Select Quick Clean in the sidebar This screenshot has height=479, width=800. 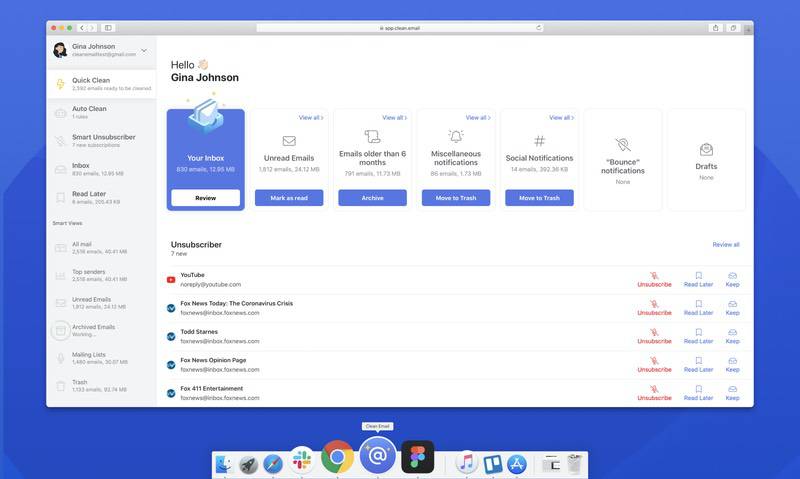click(102, 84)
